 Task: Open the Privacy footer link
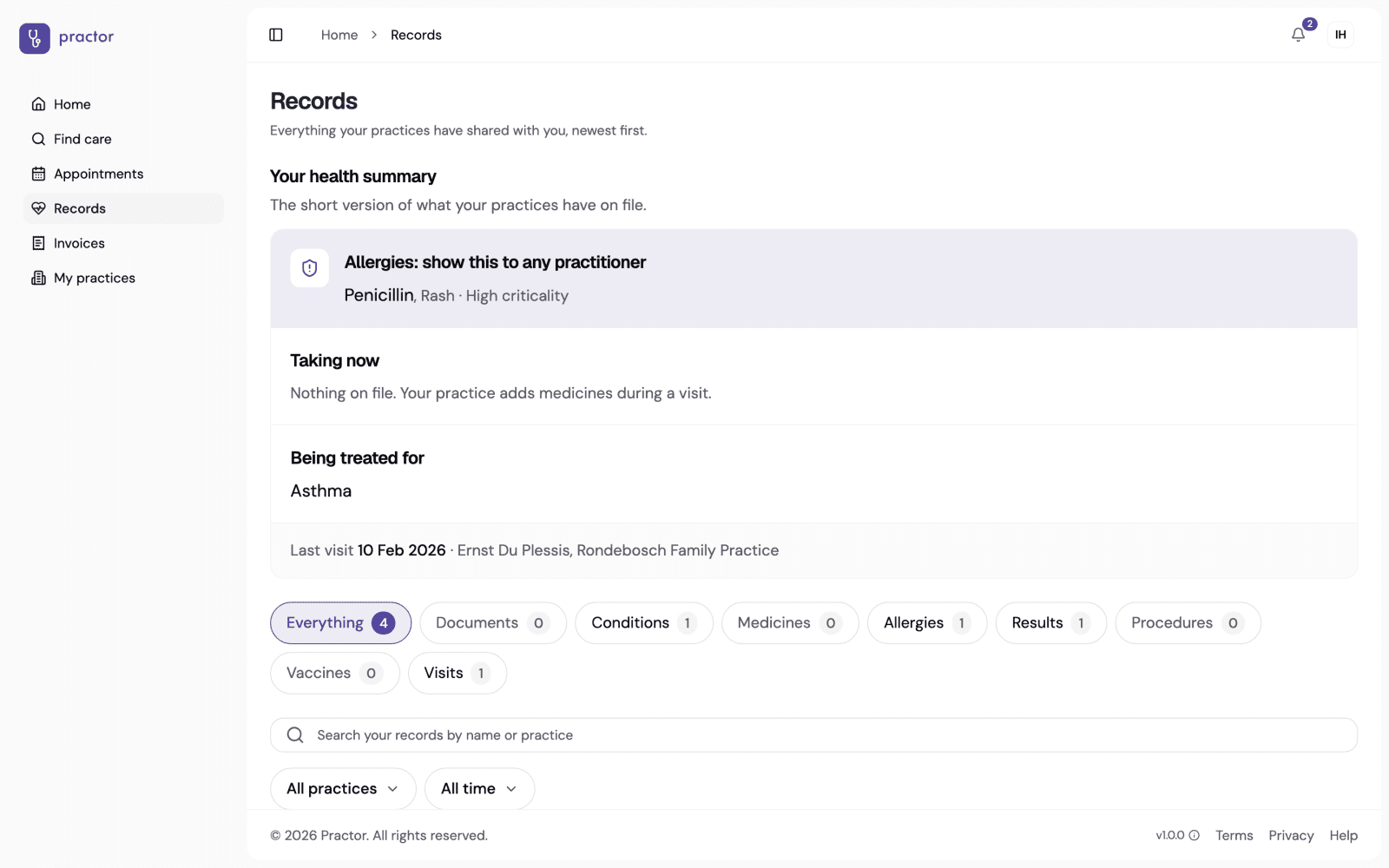(1291, 835)
